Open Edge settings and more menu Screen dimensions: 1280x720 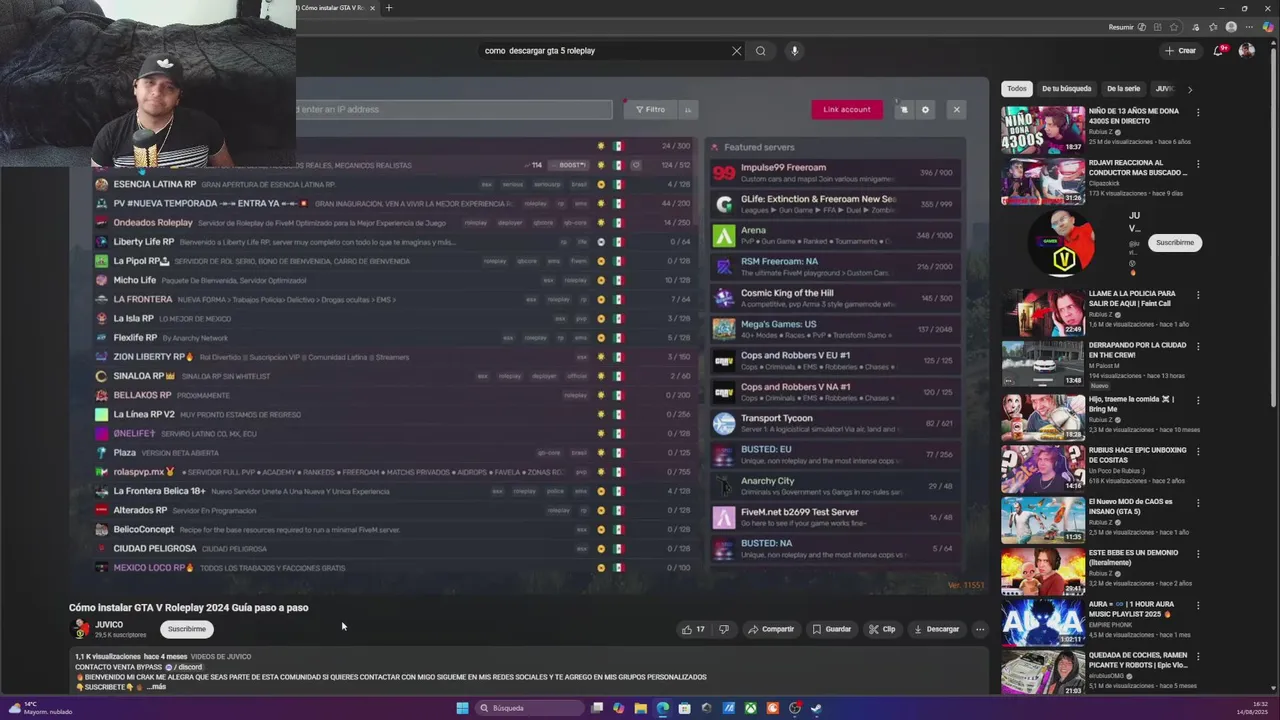click(x=1249, y=27)
